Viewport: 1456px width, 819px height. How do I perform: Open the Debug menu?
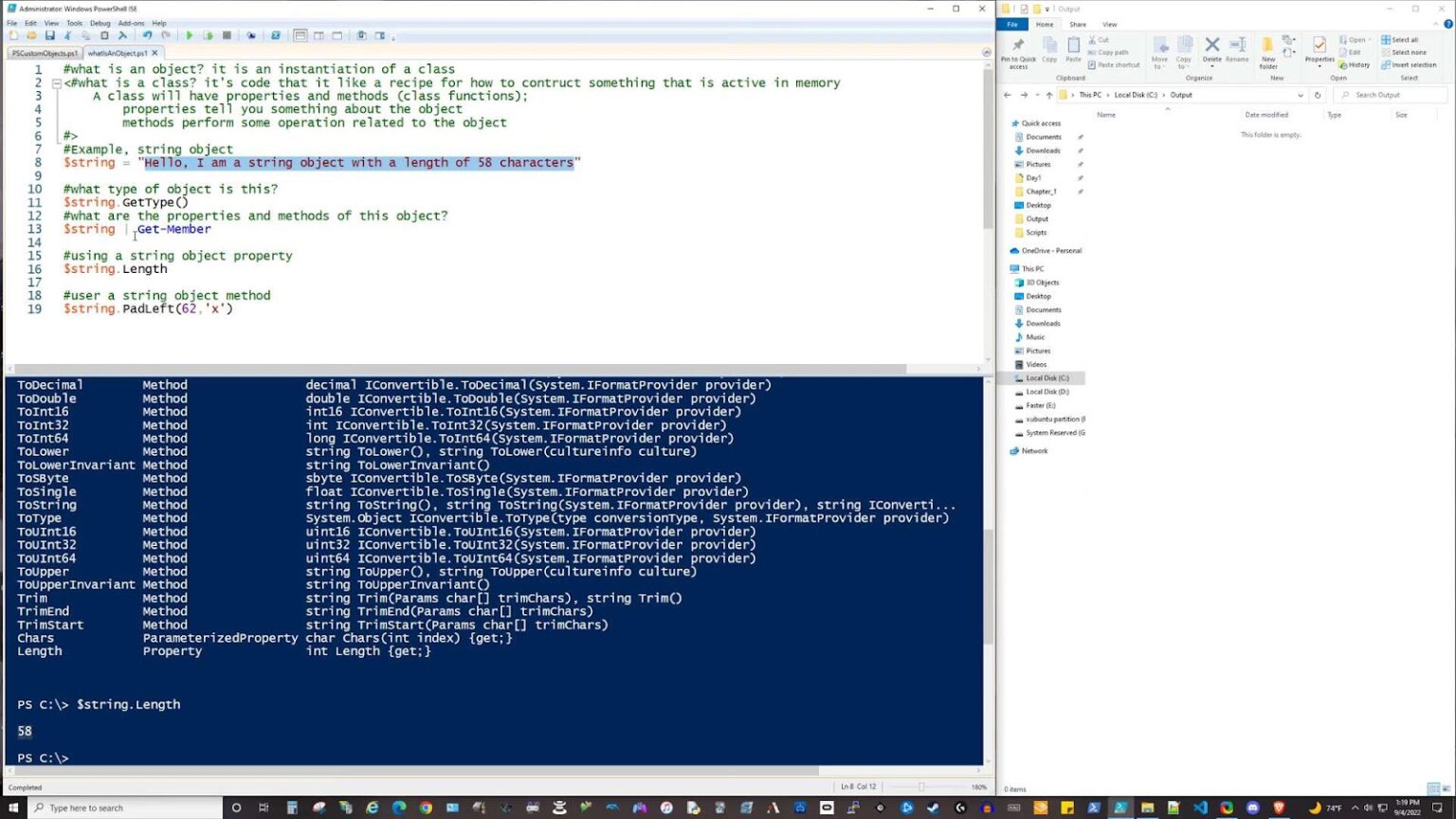100,23
